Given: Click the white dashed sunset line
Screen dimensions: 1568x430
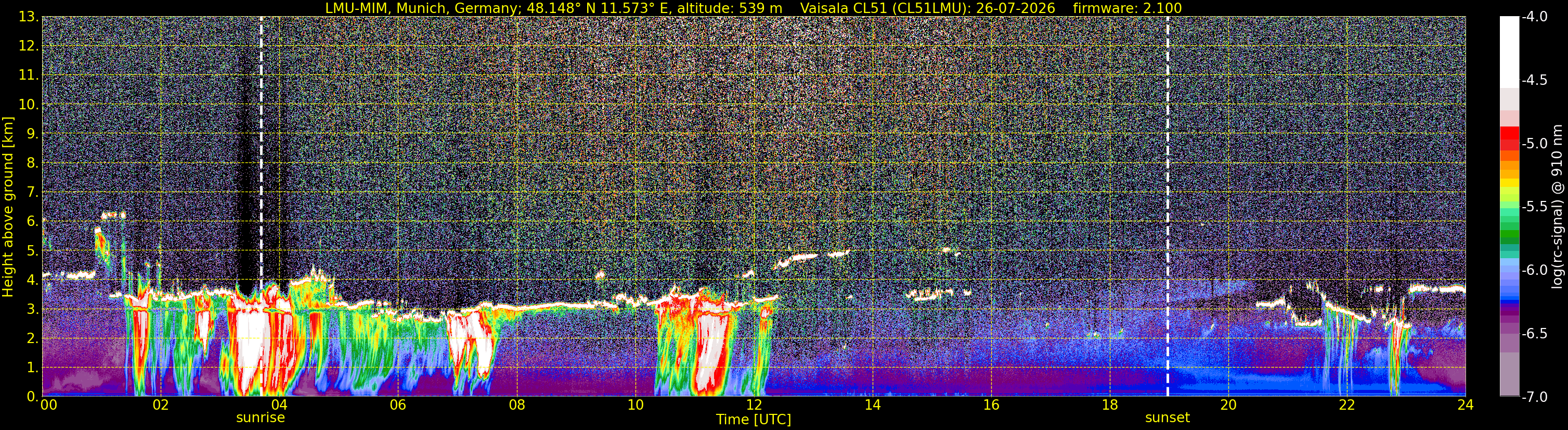Looking at the screenshot, I should click(1168, 207).
